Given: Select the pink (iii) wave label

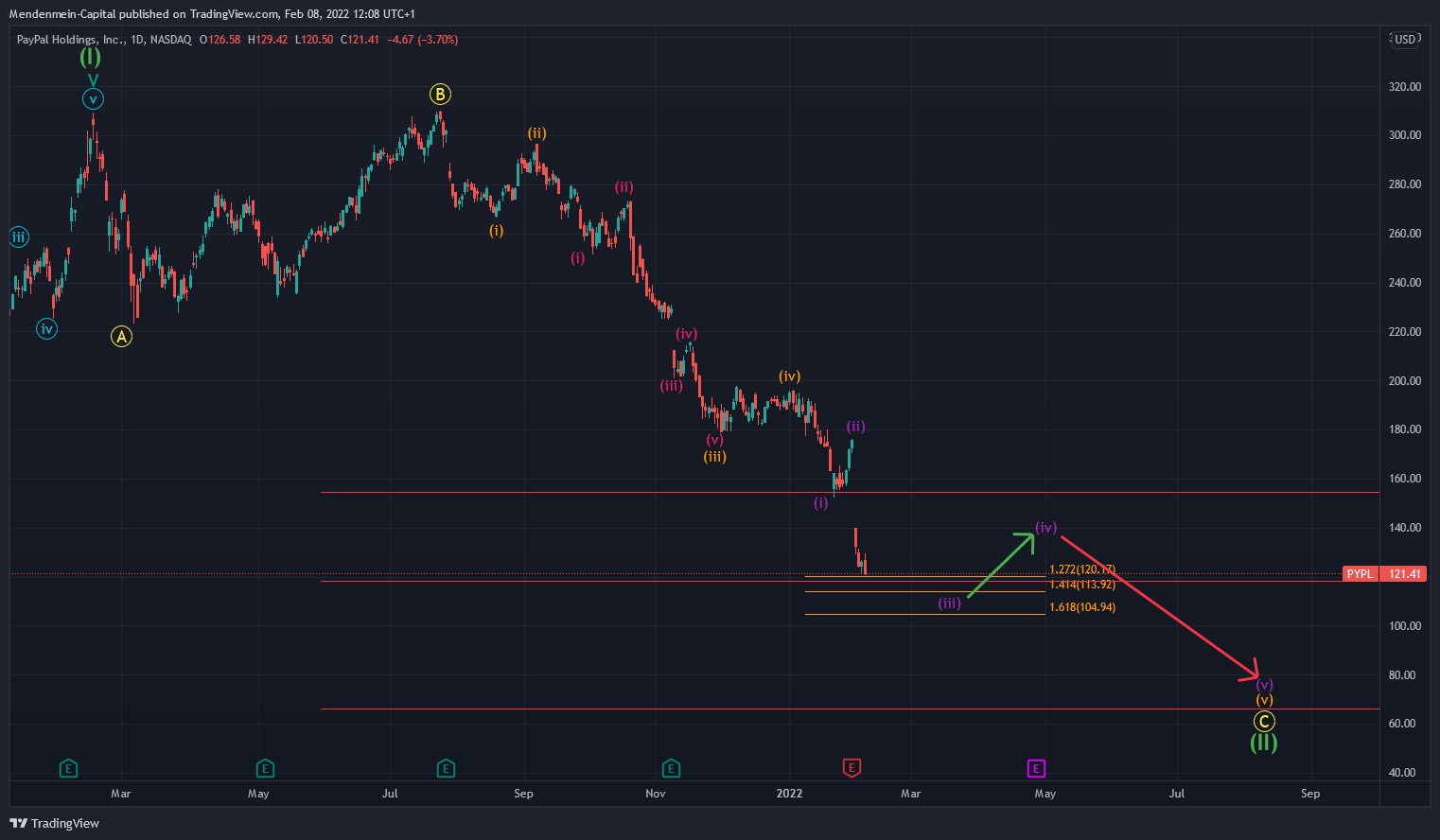Looking at the screenshot, I should (x=672, y=385).
